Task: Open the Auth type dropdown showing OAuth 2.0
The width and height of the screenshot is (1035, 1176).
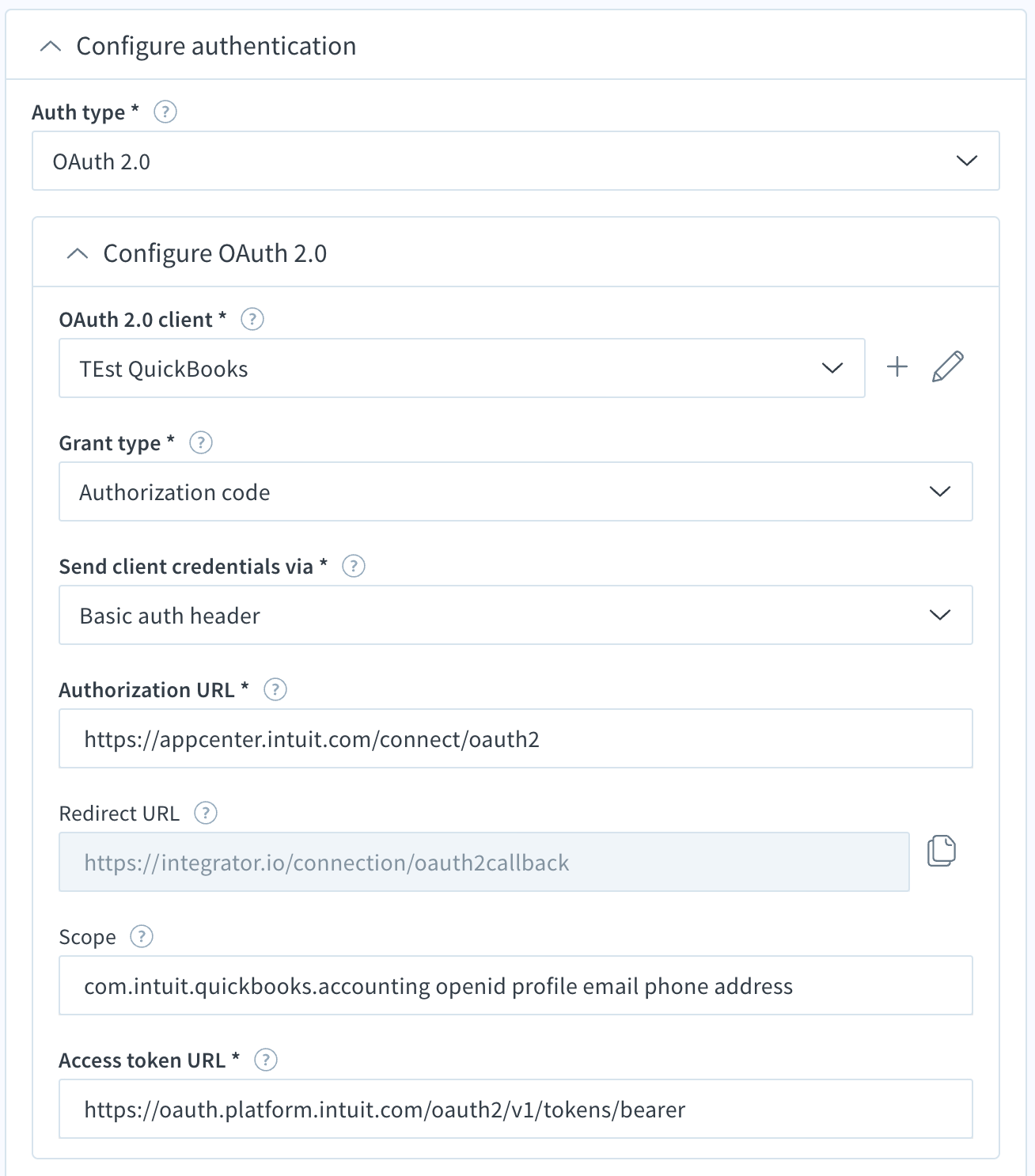Action: point(516,161)
